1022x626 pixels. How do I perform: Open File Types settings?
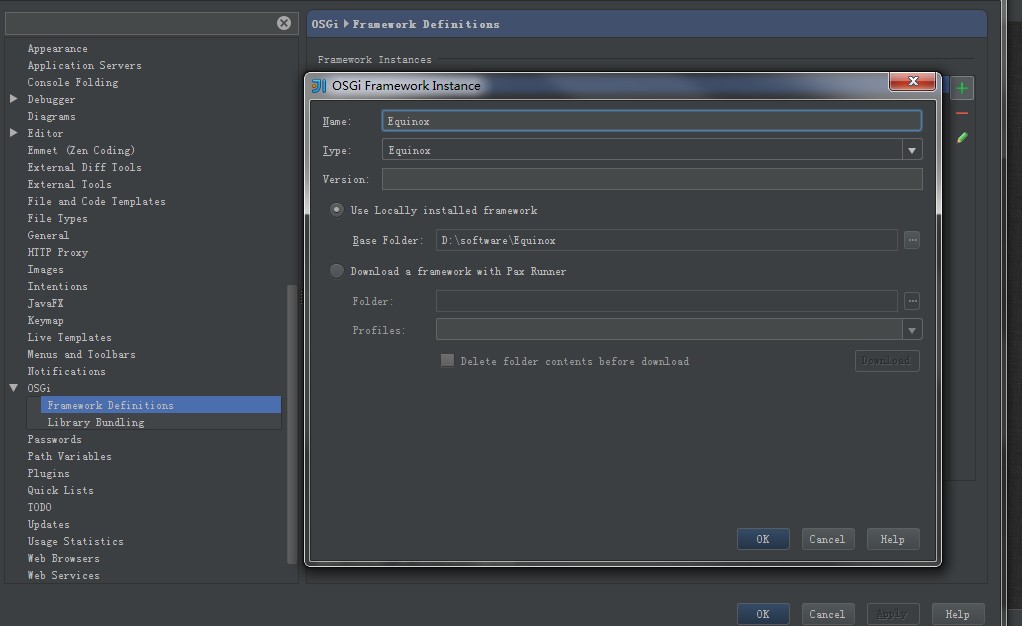57,218
